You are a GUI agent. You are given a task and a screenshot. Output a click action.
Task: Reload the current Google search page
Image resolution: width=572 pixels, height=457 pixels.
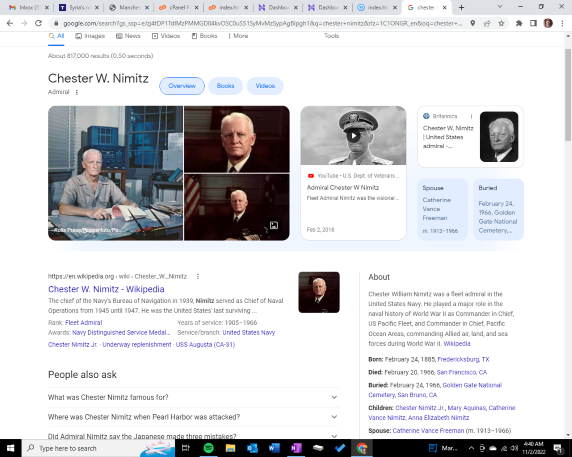[38, 23]
